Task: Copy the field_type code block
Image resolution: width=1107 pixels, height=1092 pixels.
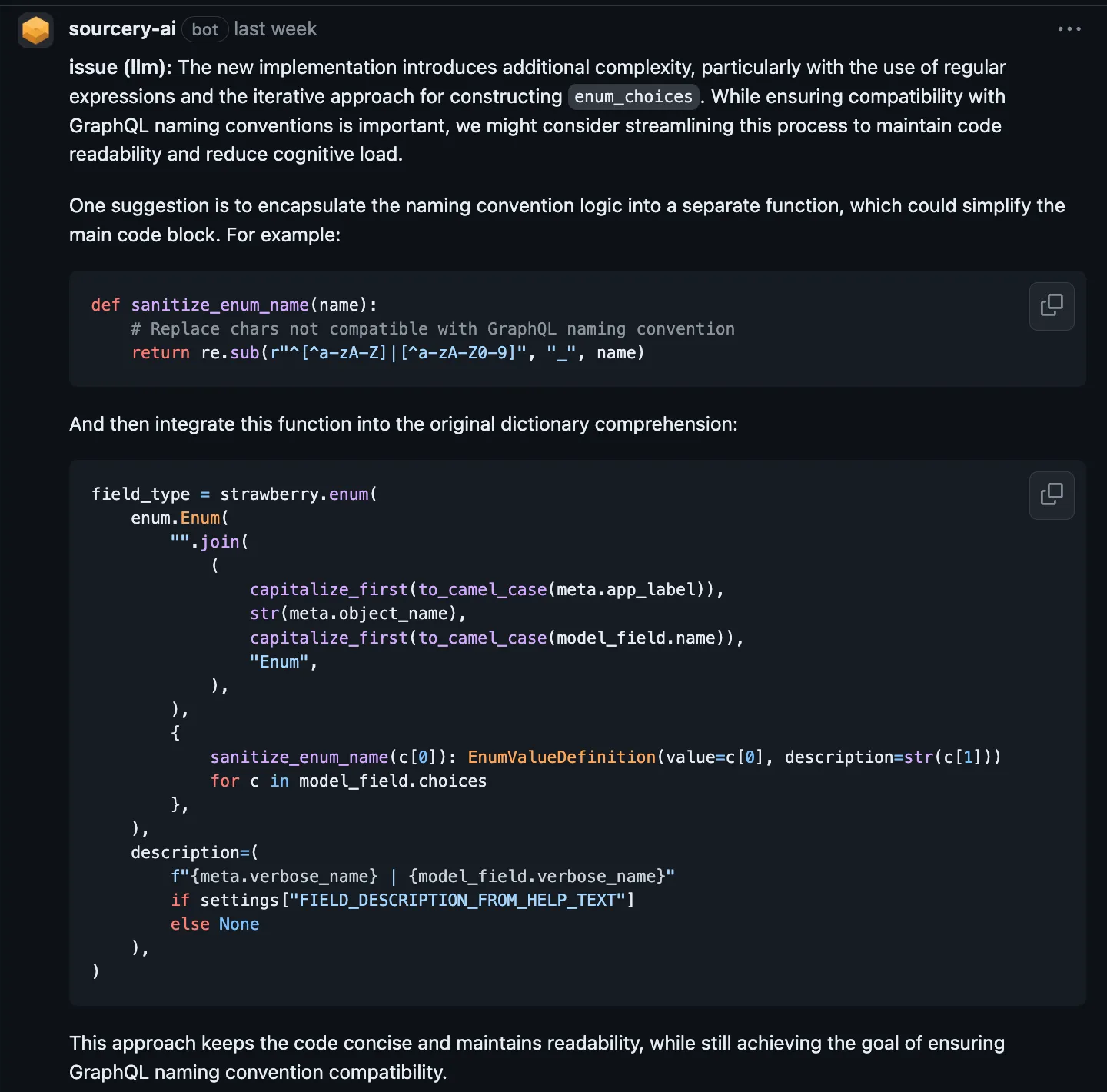Action: [x=1051, y=495]
